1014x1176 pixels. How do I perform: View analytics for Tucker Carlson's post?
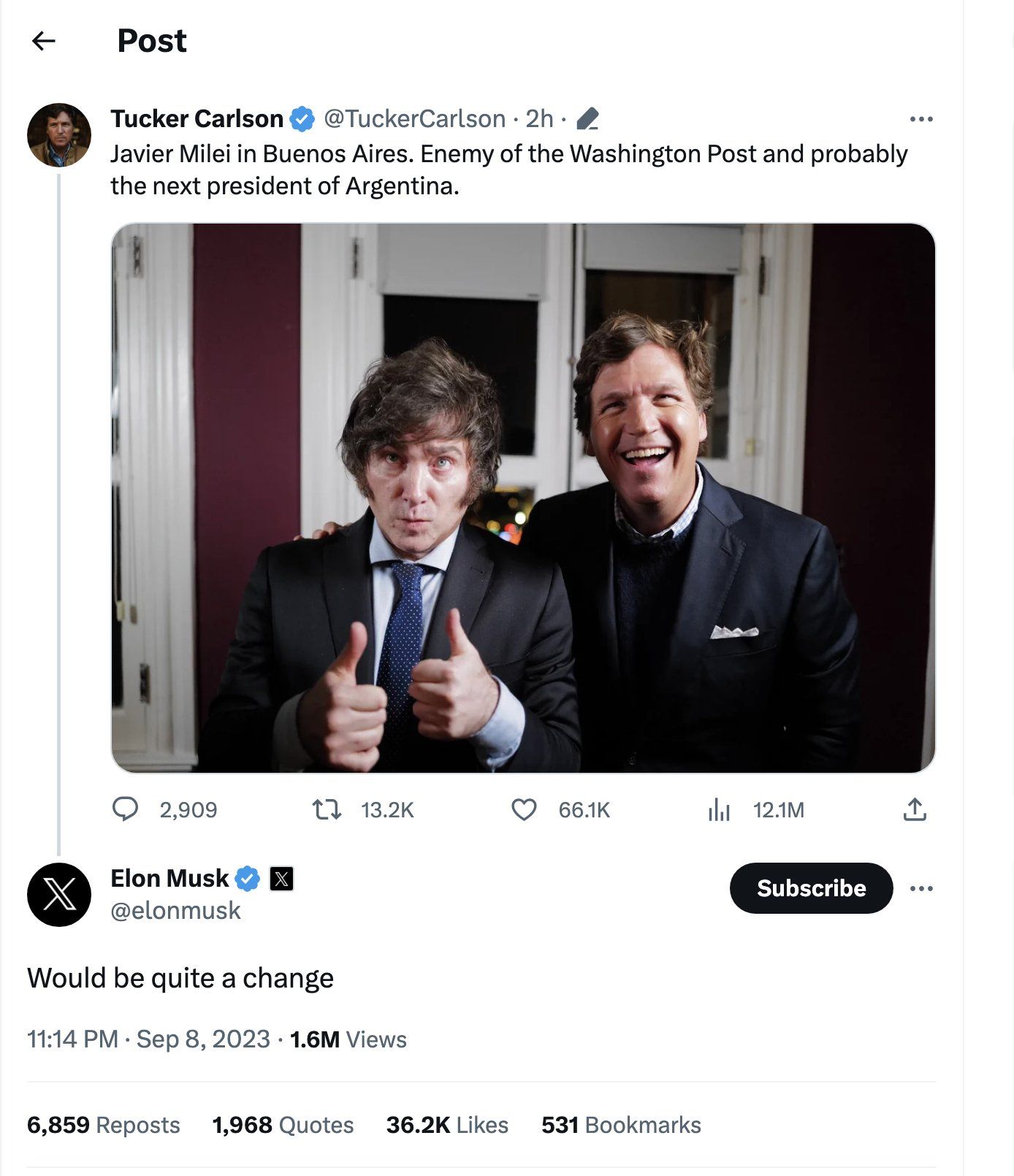tap(720, 809)
